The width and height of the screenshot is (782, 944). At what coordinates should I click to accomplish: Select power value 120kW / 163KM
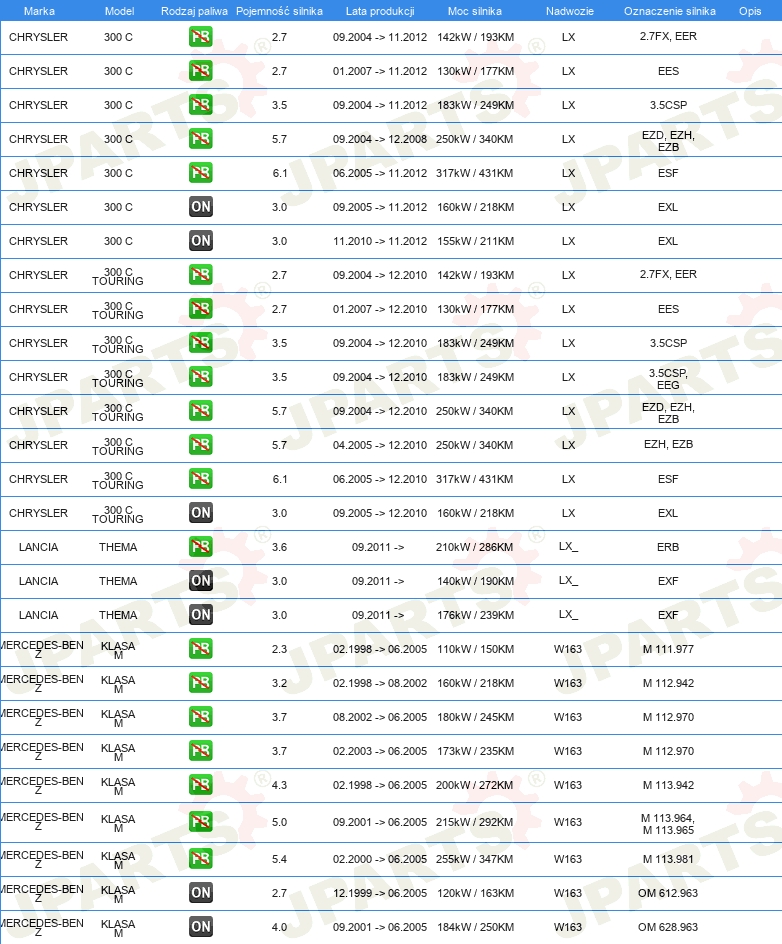coord(476,893)
